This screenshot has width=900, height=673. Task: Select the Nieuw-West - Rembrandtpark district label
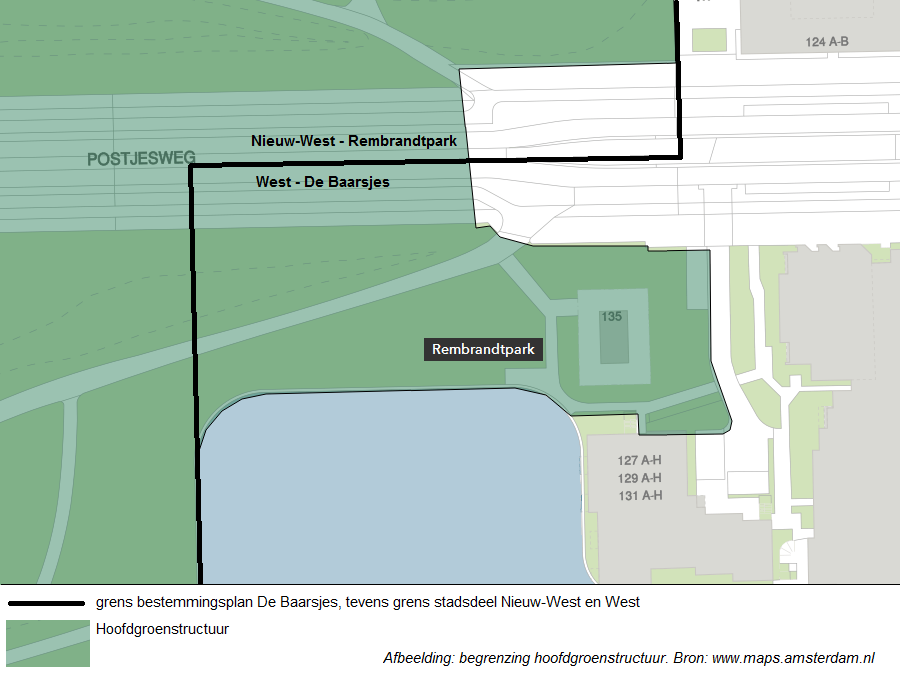click(x=353, y=141)
